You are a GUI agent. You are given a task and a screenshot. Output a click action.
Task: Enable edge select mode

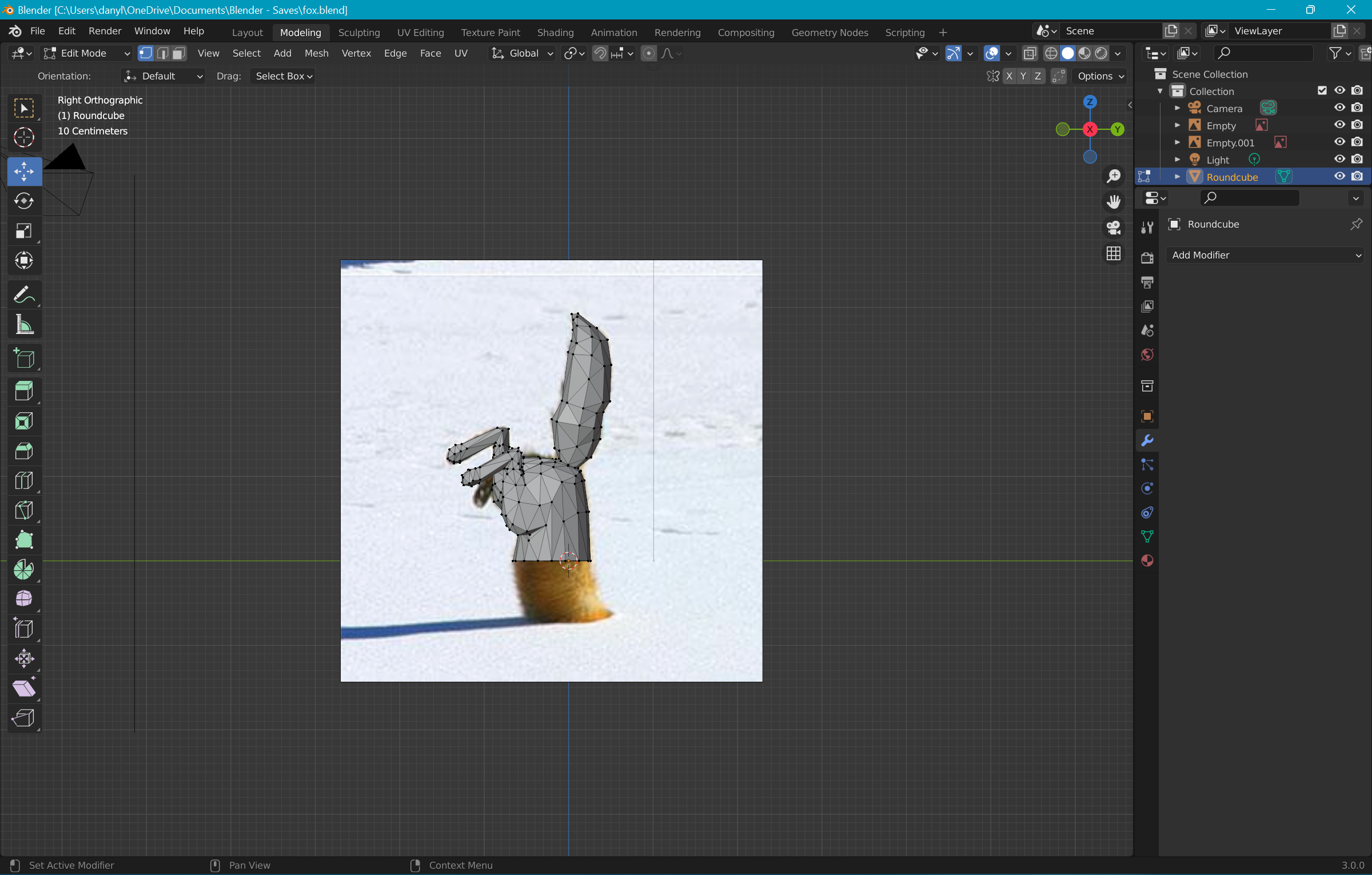[162, 53]
